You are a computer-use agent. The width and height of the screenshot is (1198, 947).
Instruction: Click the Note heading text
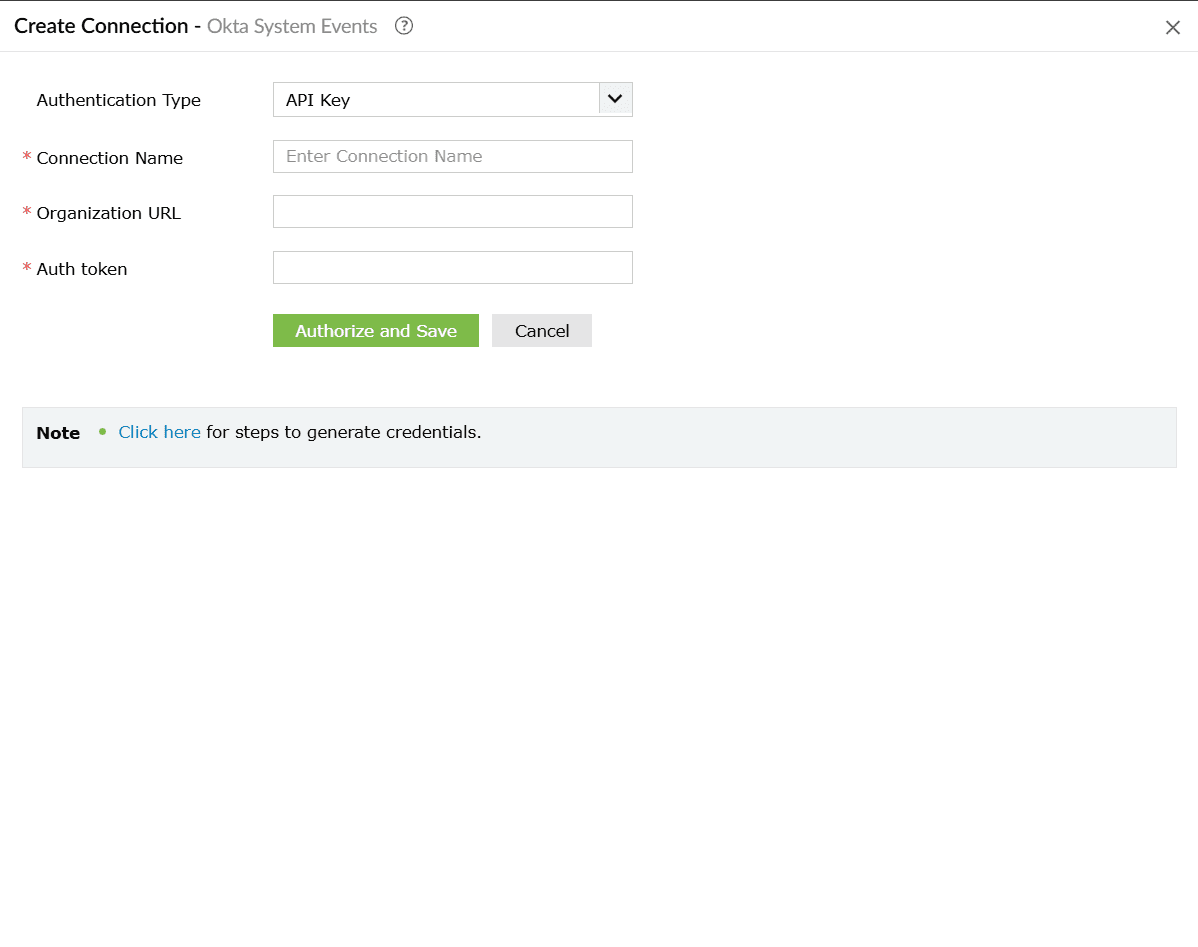58,433
